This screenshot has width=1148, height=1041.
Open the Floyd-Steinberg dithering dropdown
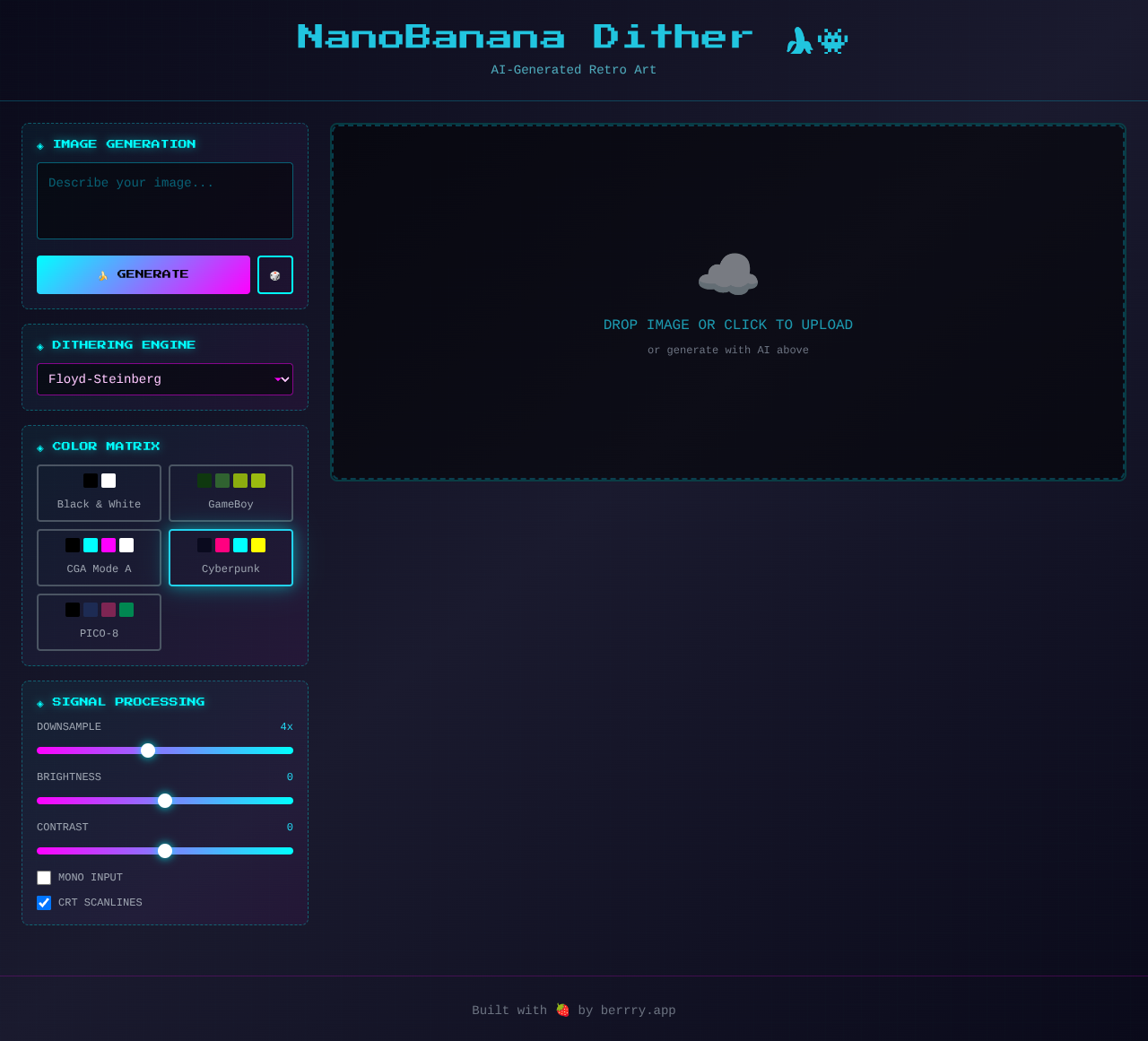165,379
